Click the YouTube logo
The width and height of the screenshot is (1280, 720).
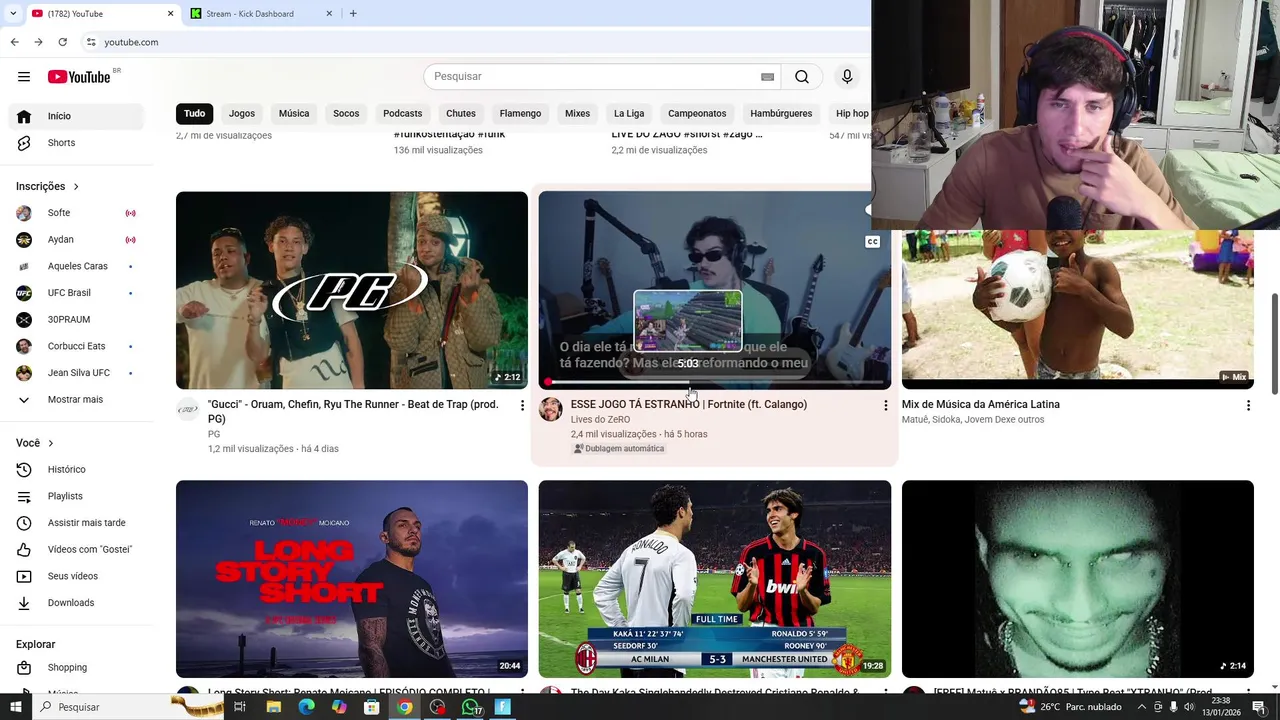tap(79, 77)
